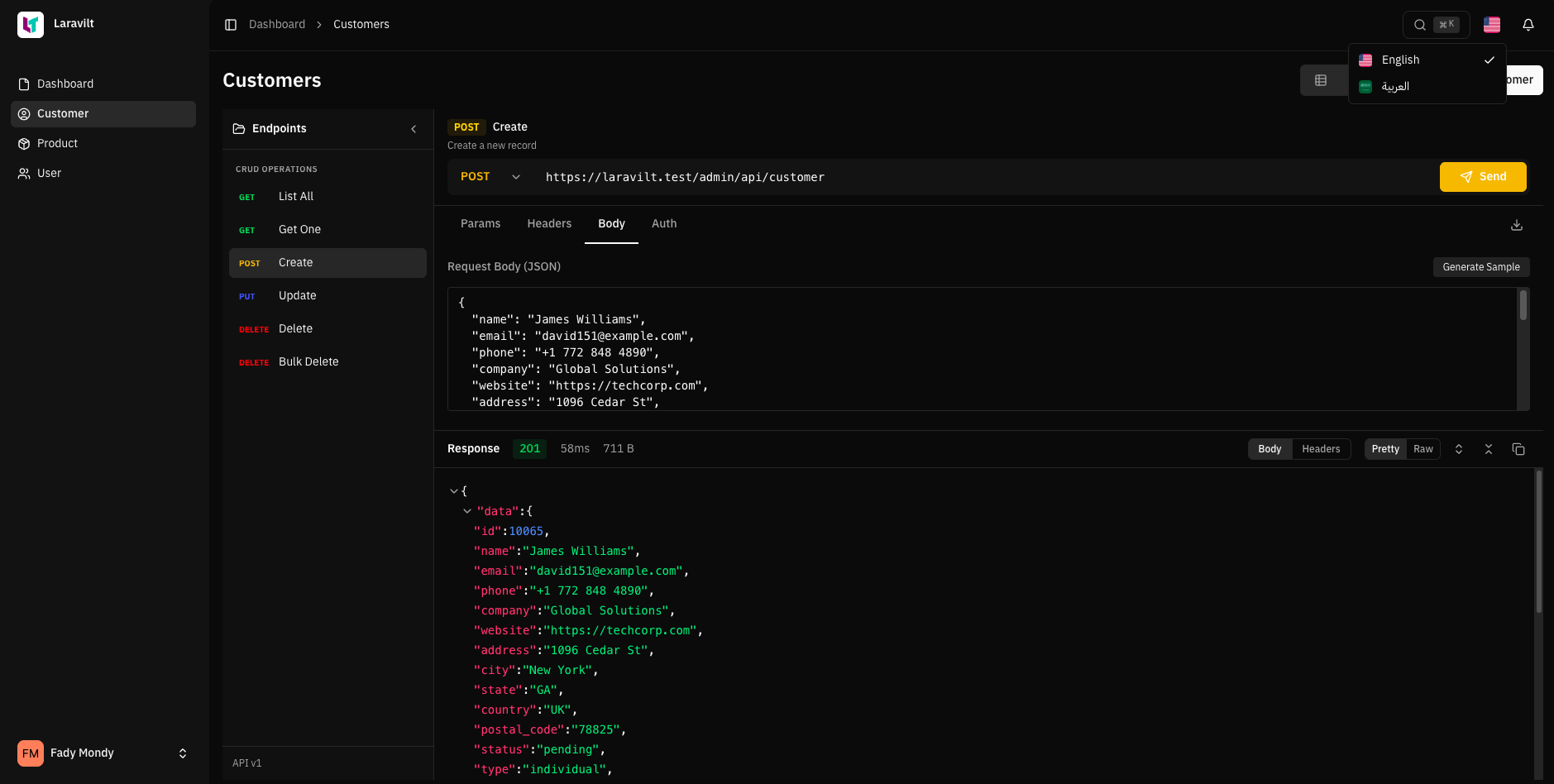Open notifications bell

1528,25
